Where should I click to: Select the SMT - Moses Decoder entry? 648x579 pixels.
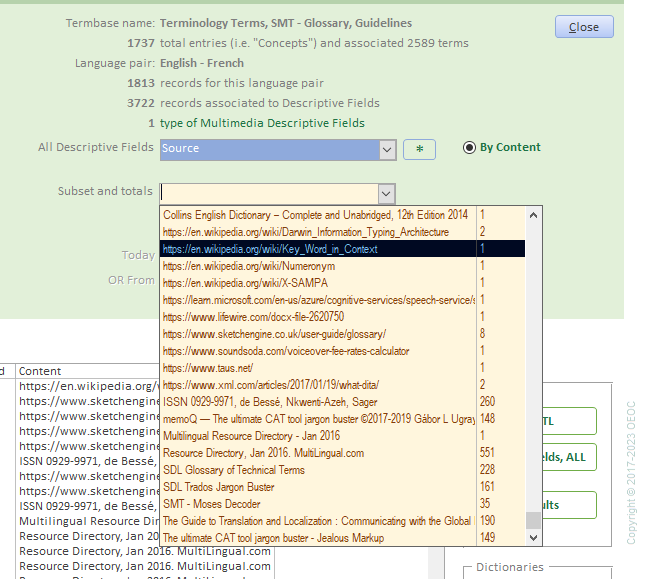pos(211,504)
